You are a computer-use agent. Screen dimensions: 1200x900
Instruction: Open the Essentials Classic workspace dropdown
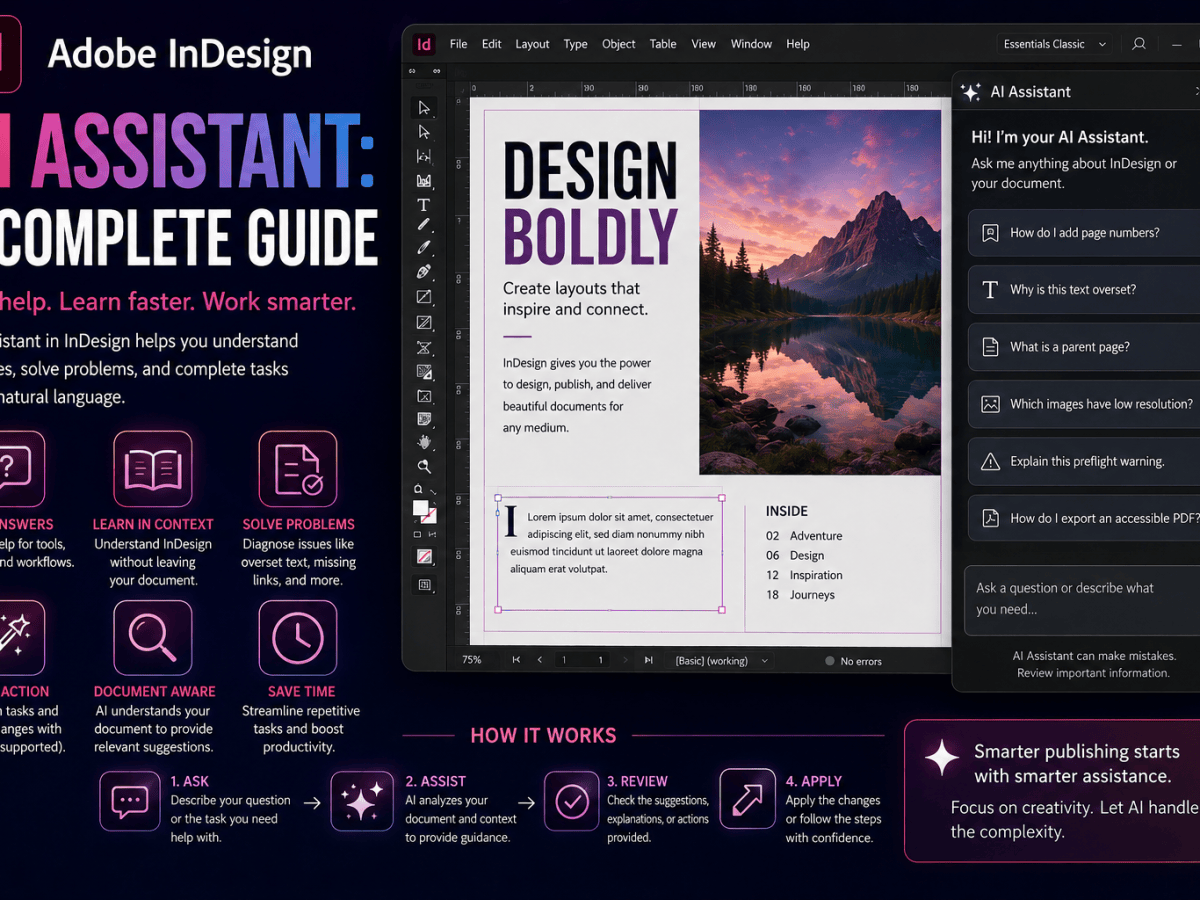(1056, 44)
